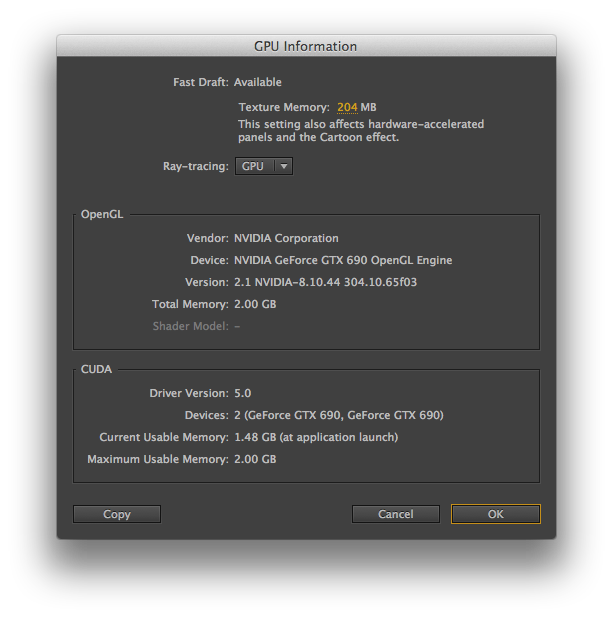The height and width of the screenshot is (618, 613).
Task: Click the NVIDIA Corporation vendor text
Action: [x=286, y=238]
